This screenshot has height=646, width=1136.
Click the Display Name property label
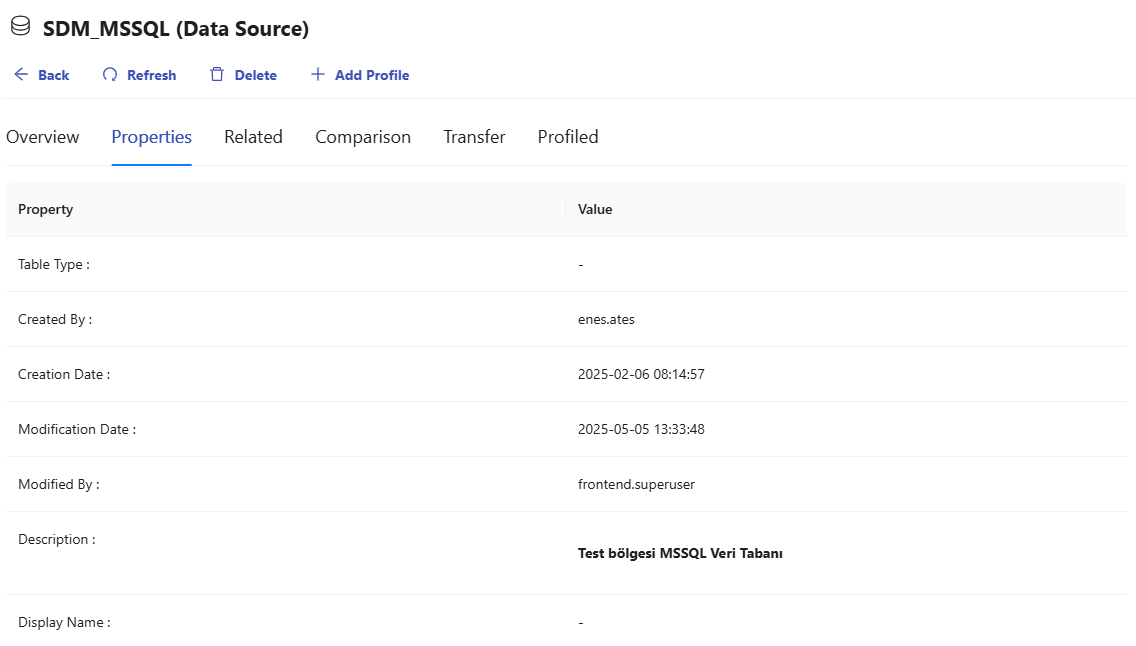point(64,622)
